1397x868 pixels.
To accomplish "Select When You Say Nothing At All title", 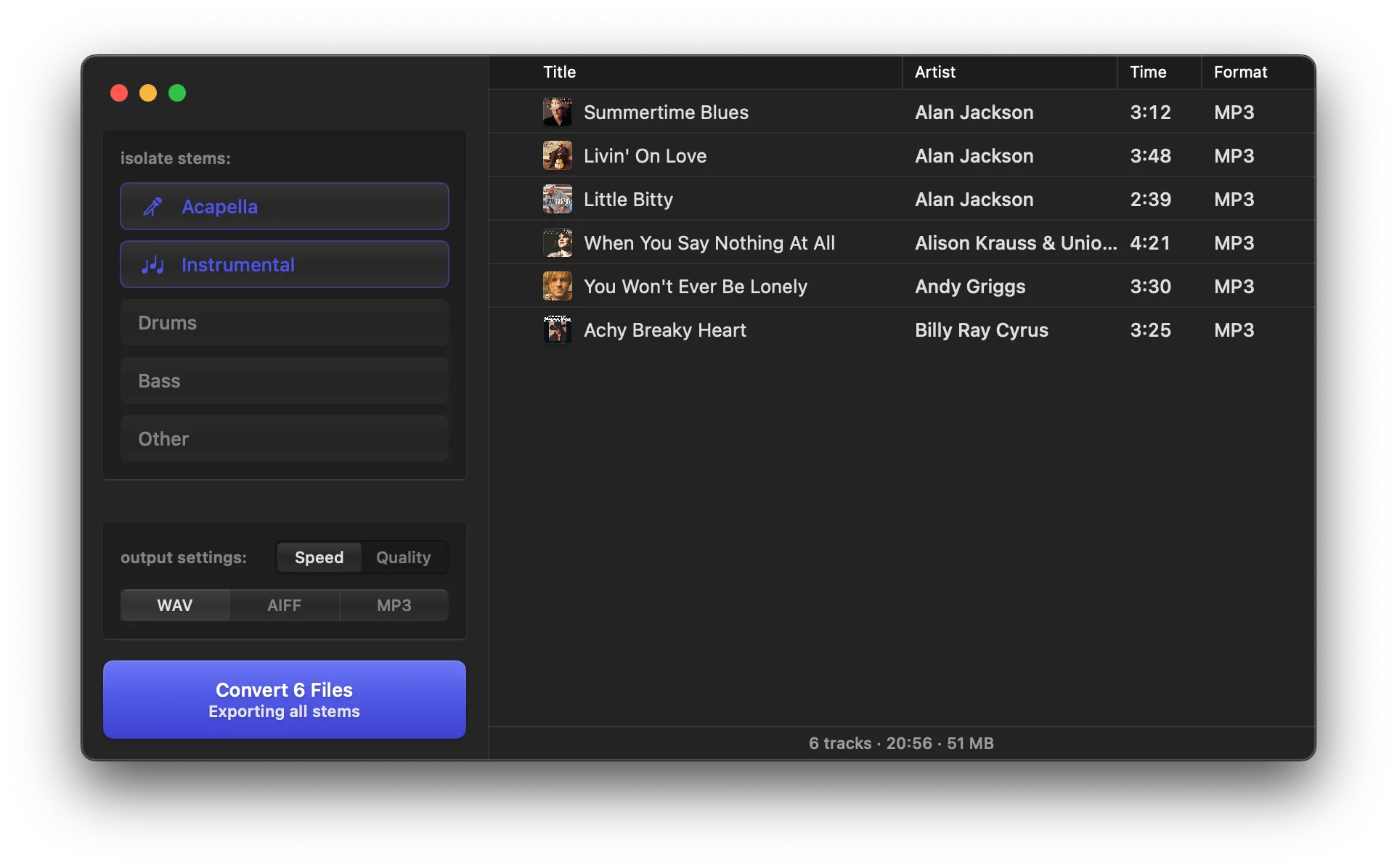I will (x=709, y=243).
